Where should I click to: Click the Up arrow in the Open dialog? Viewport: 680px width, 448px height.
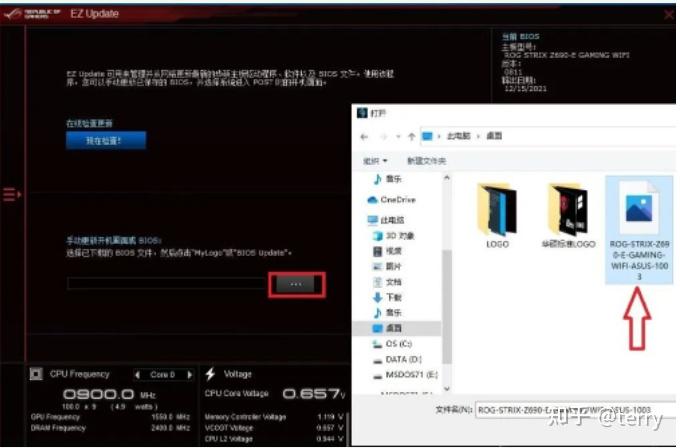coord(412,137)
